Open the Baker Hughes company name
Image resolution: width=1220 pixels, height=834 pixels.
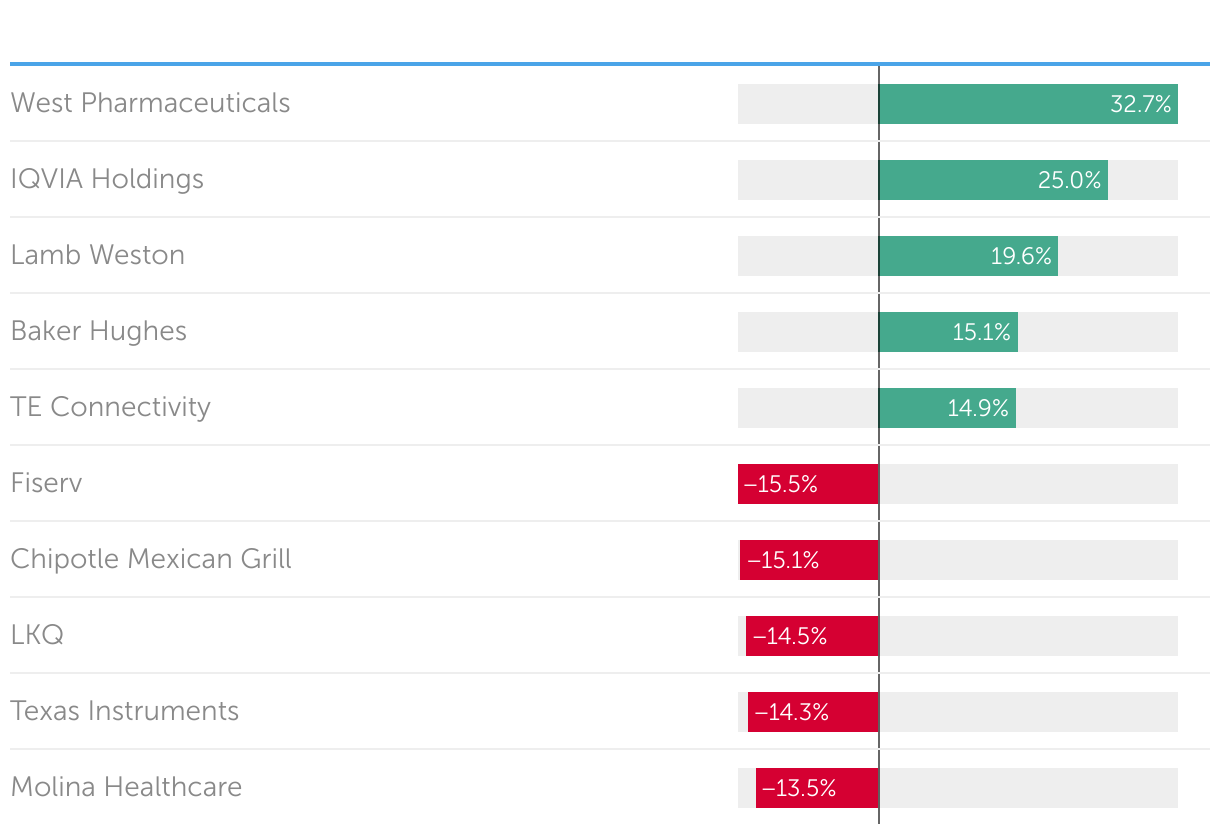tap(99, 331)
